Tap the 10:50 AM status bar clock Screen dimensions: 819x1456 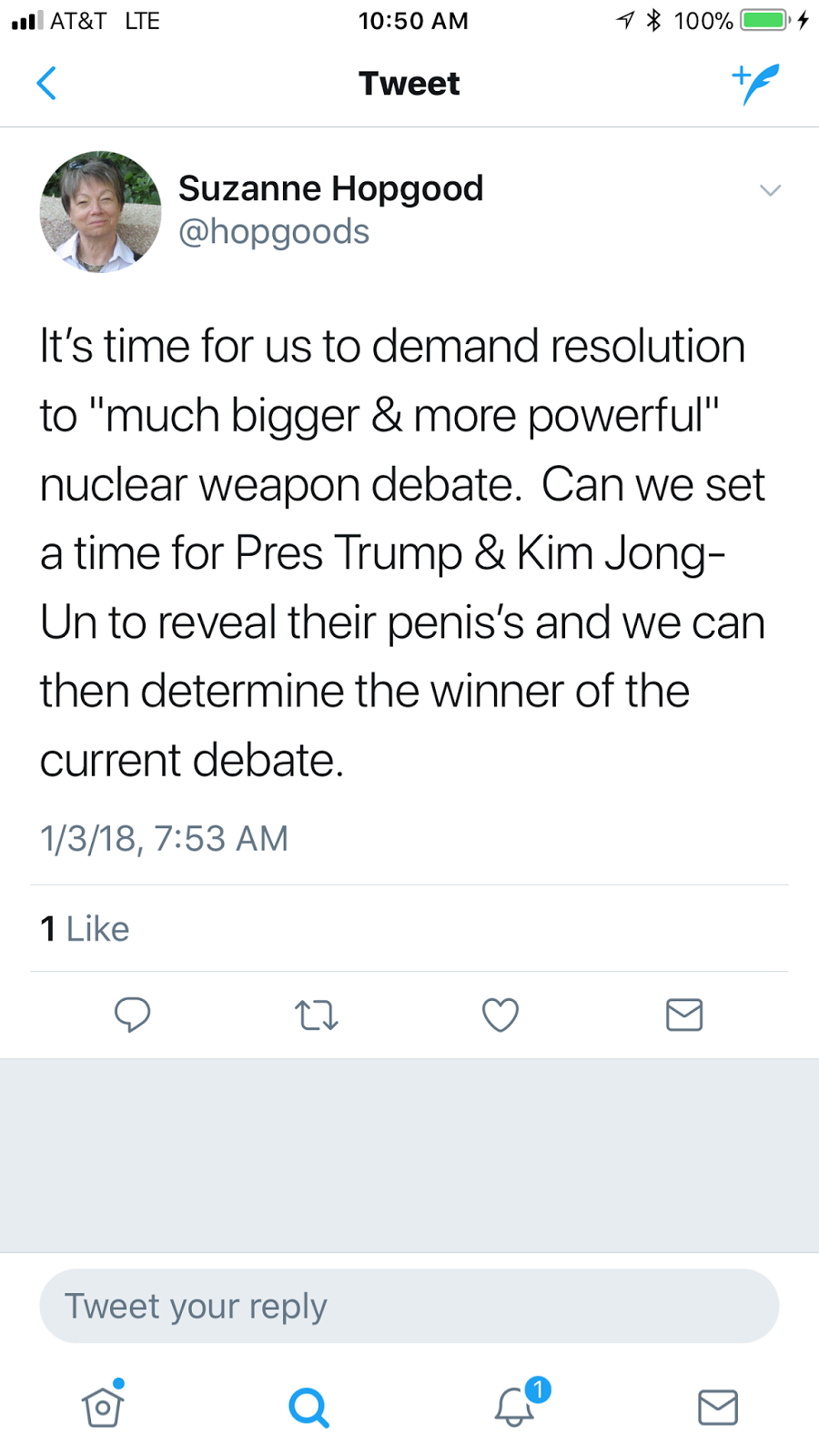click(413, 20)
